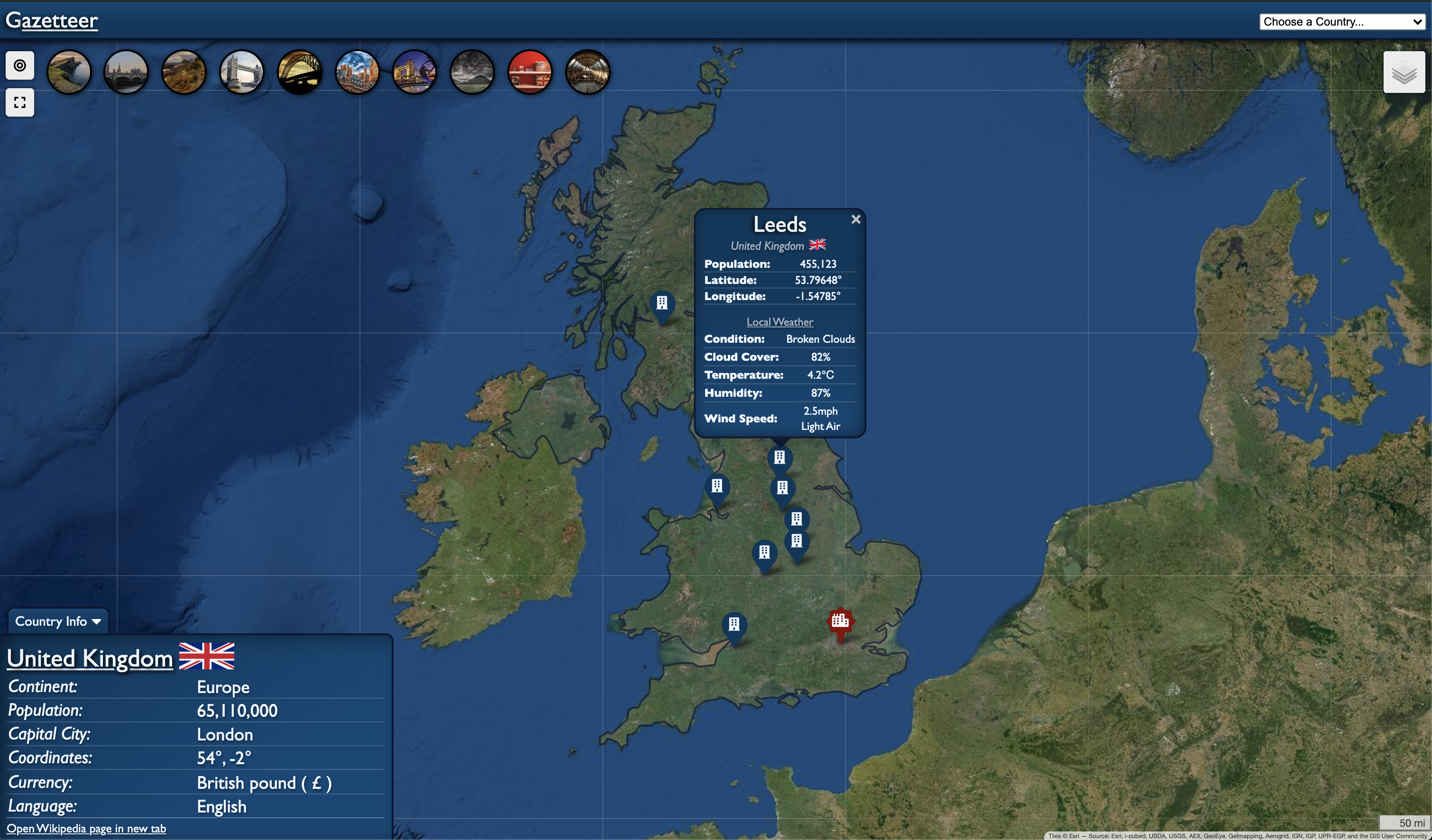Image resolution: width=1432 pixels, height=840 pixels.
Task: Open the Choose a Country dropdown
Action: (x=1342, y=22)
